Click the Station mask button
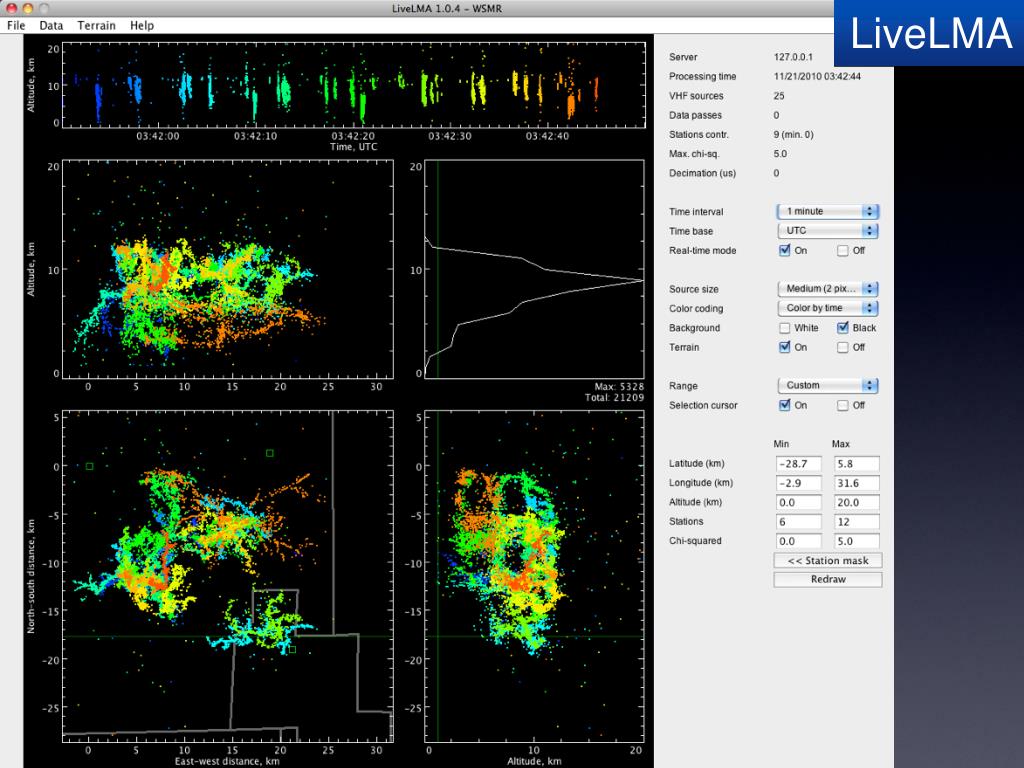 pyautogui.click(x=827, y=560)
